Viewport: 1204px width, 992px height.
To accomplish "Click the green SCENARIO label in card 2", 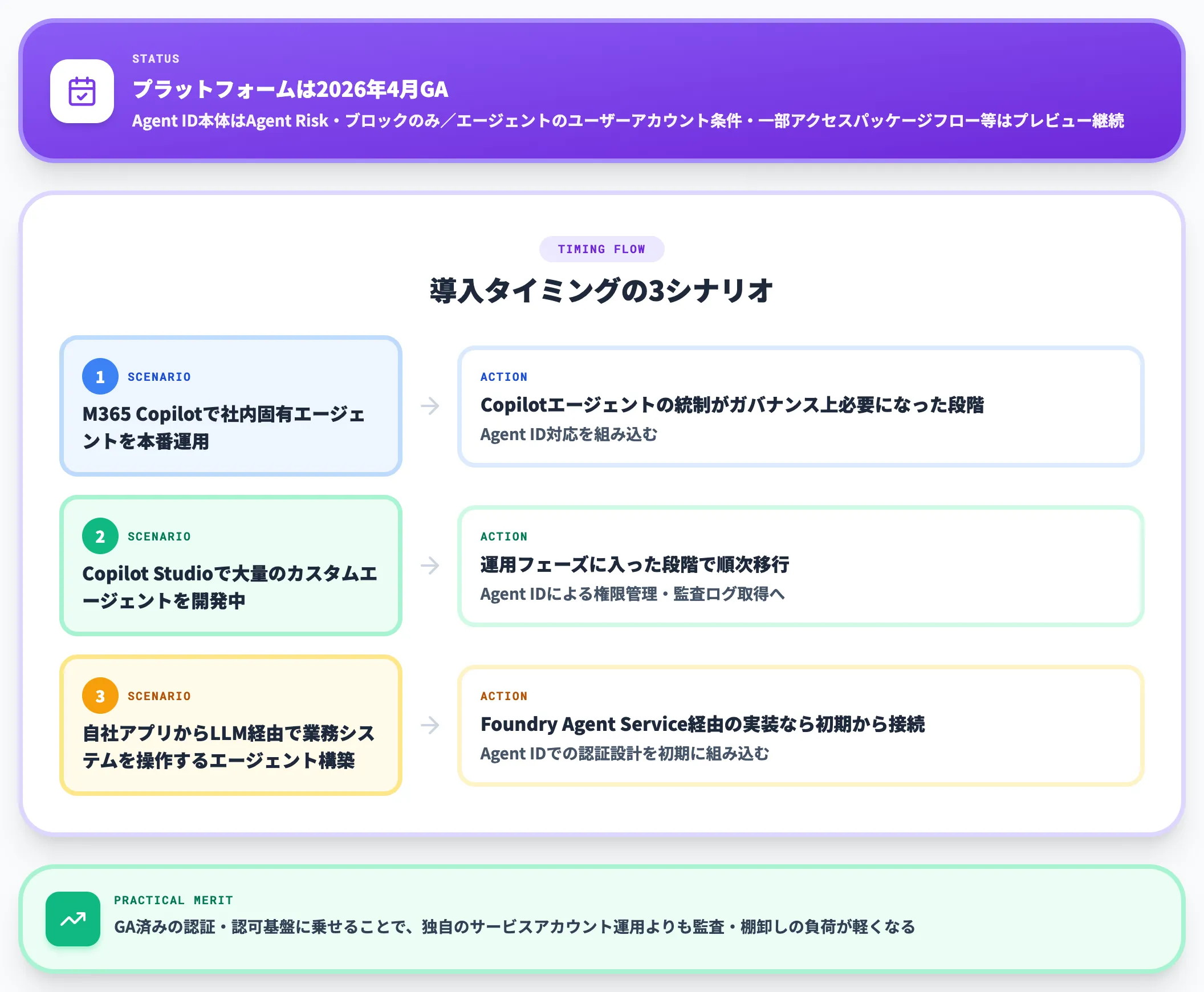I will point(160,536).
